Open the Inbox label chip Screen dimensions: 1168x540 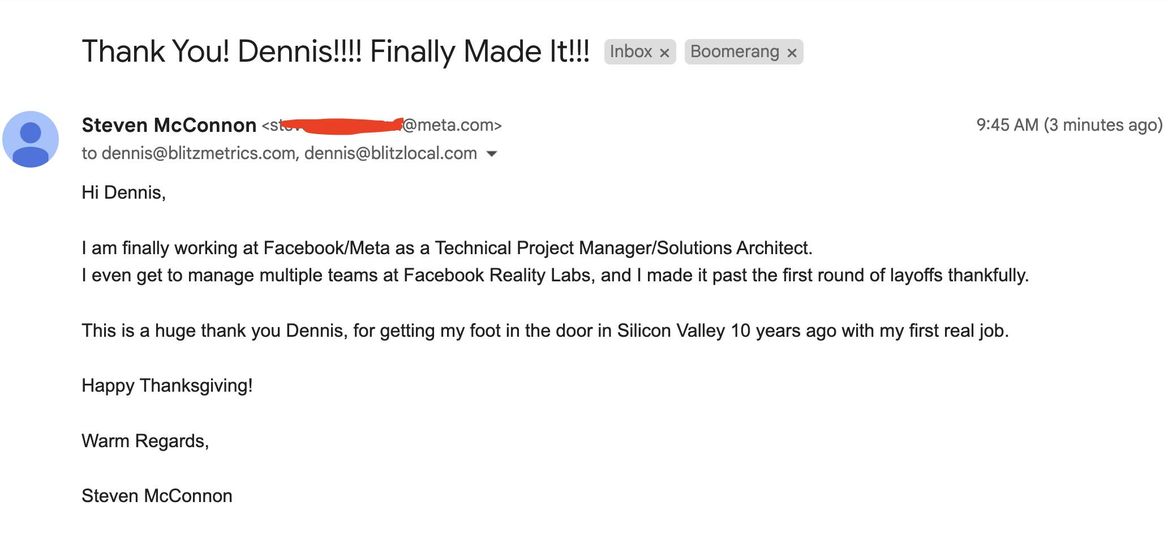(631, 51)
